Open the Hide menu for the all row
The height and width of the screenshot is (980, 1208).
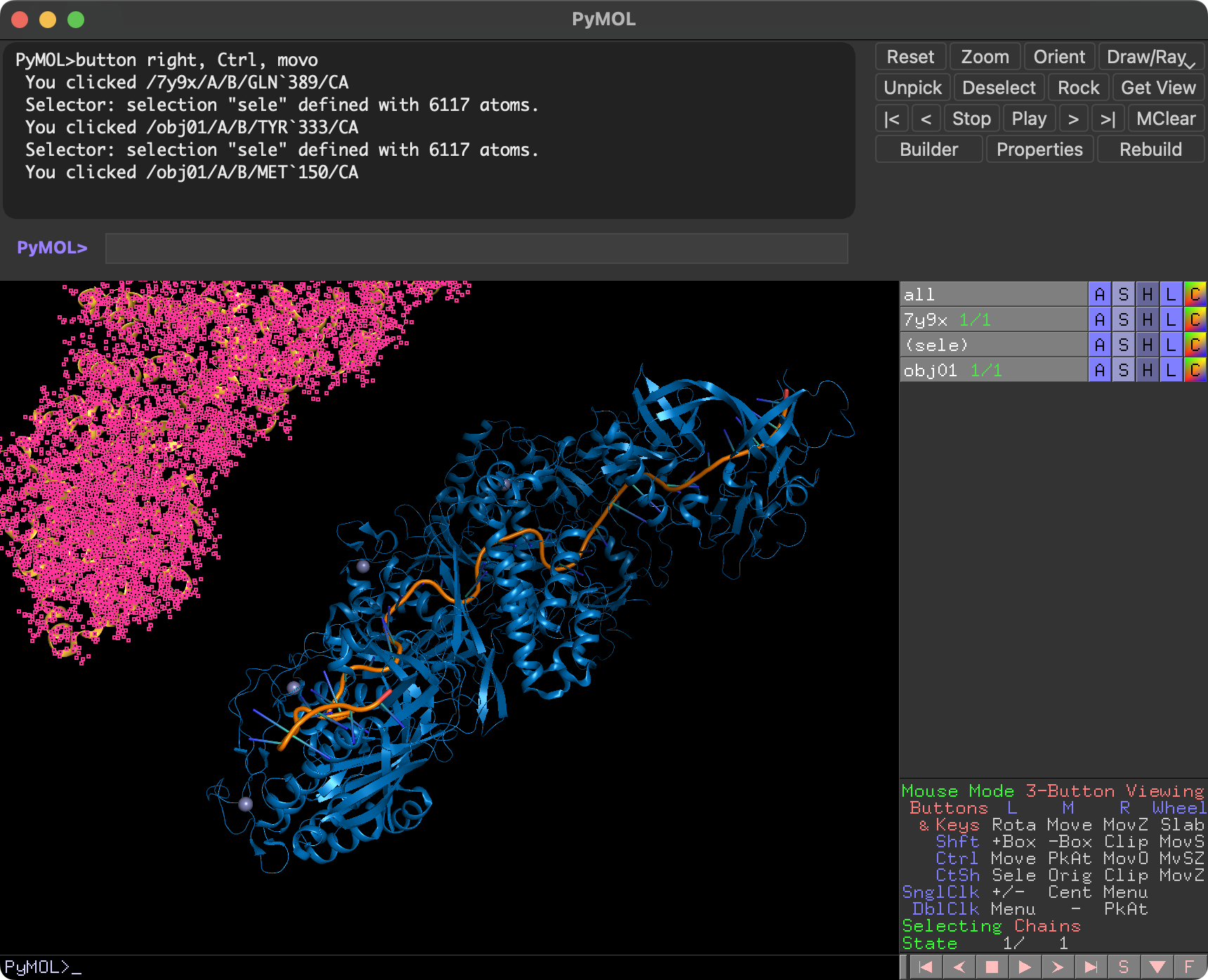pyautogui.click(x=1147, y=294)
